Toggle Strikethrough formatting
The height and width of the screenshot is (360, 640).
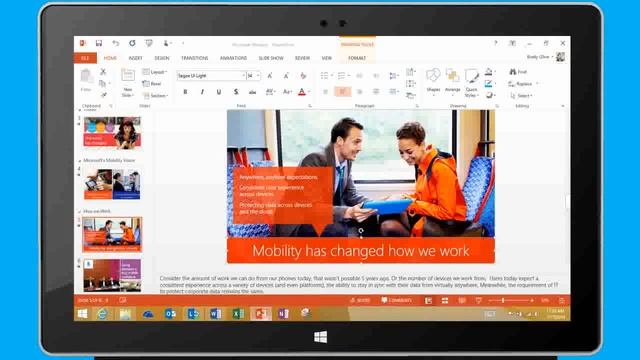pos(253,92)
